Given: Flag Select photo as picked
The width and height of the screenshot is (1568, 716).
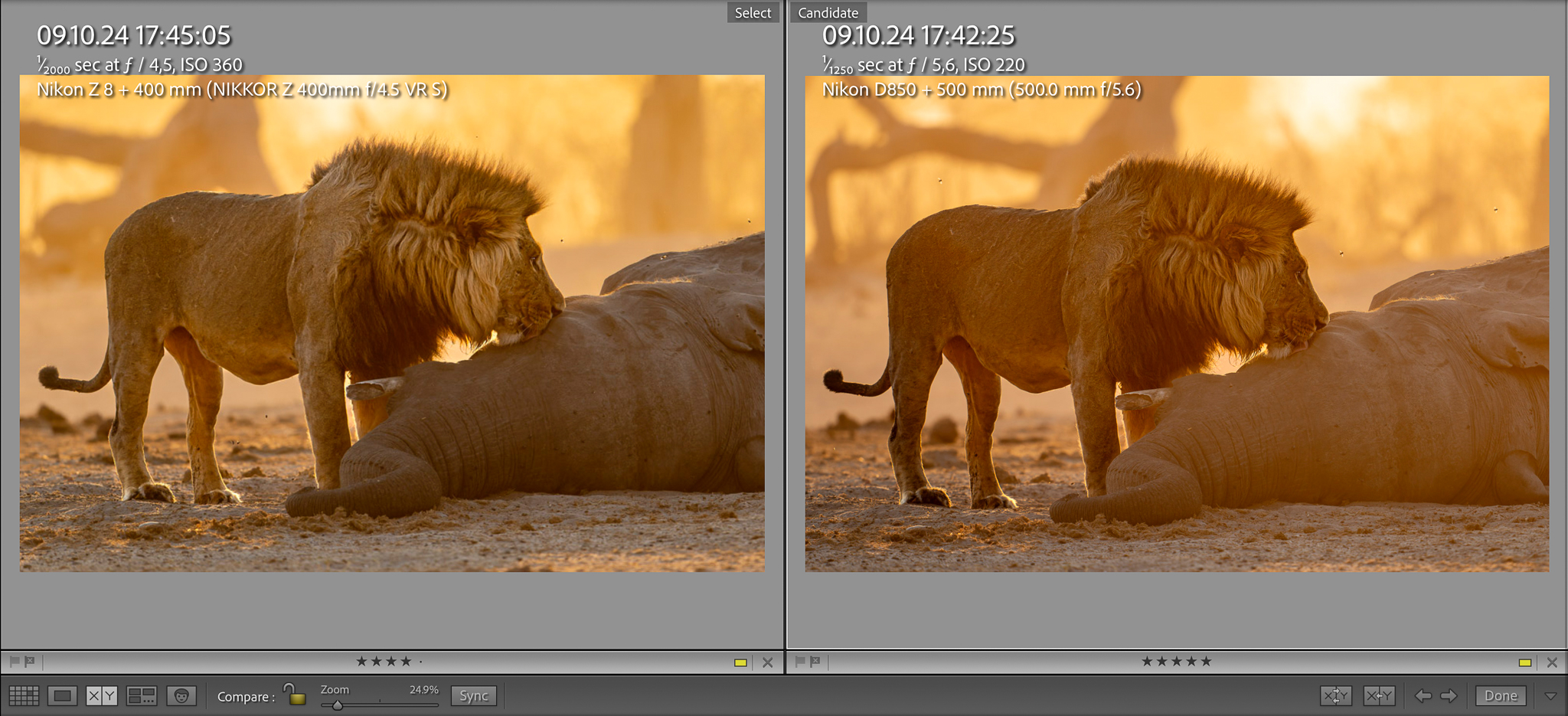Looking at the screenshot, I should (x=15, y=662).
